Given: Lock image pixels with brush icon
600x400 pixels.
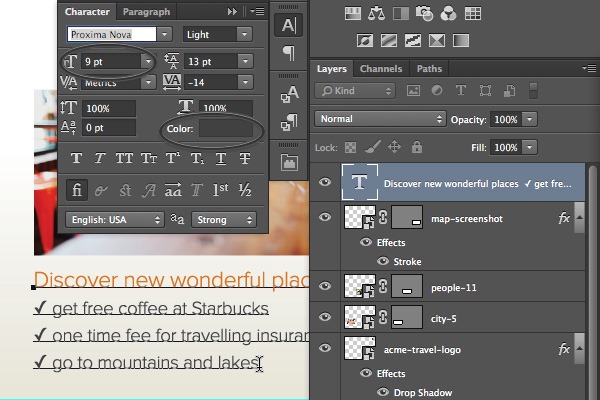Looking at the screenshot, I should click(373, 147).
